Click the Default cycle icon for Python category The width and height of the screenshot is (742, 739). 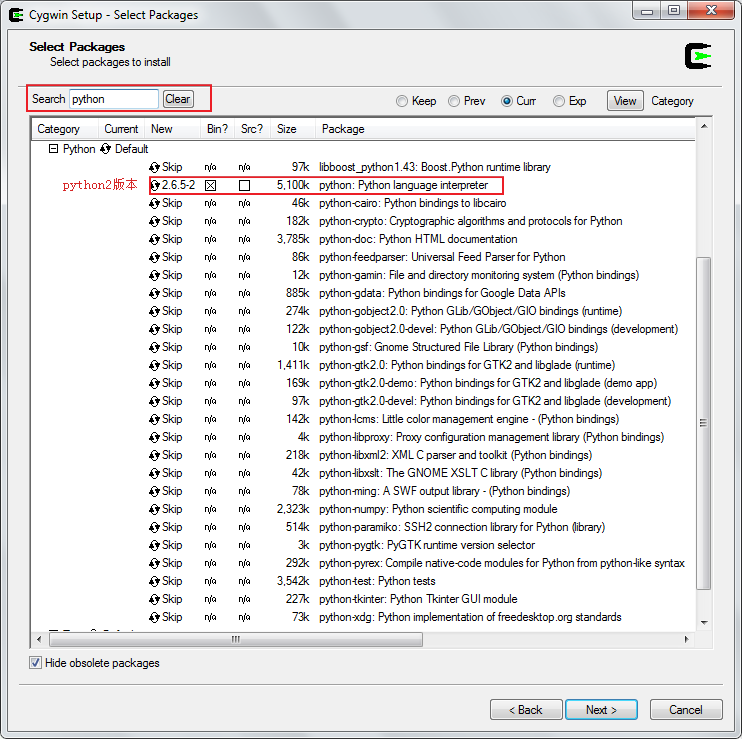pyautogui.click(x=106, y=149)
